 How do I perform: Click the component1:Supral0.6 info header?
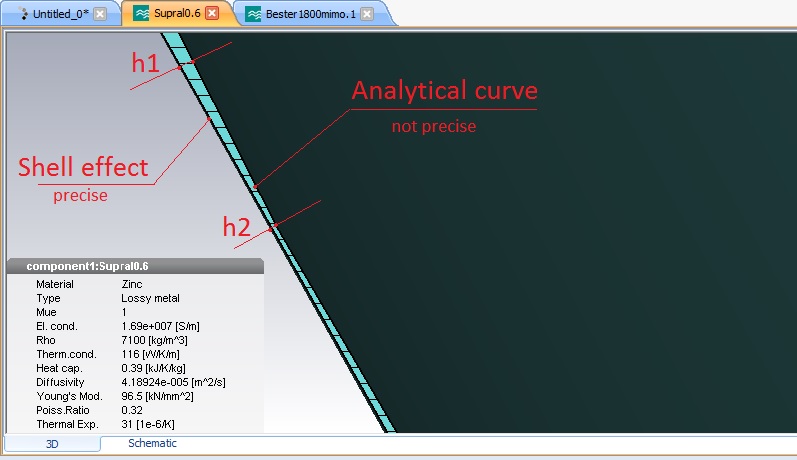[135, 266]
